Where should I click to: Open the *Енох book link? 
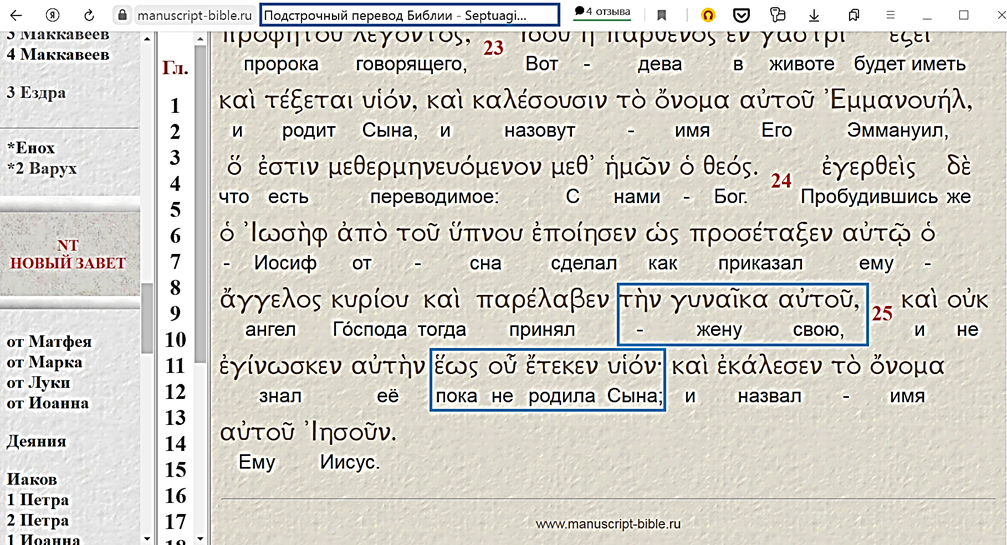tap(31, 148)
